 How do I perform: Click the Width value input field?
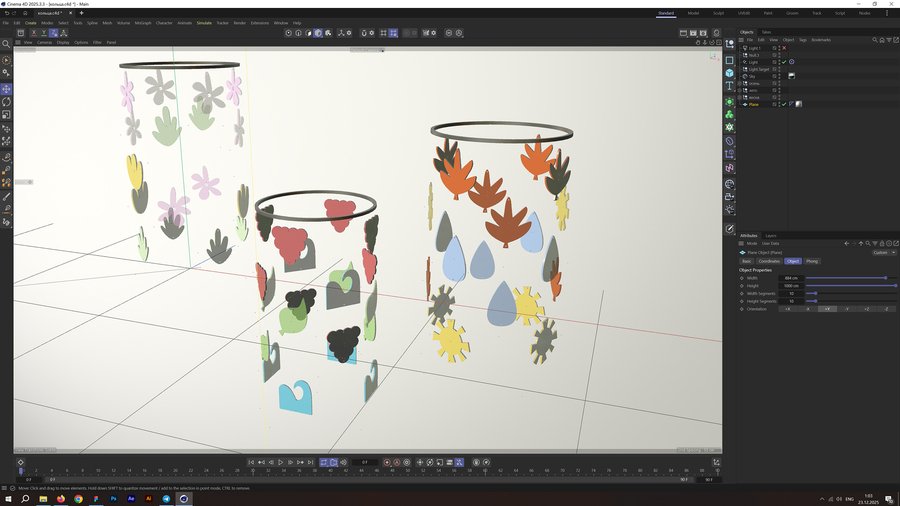pyautogui.click(x=791, y=278)
